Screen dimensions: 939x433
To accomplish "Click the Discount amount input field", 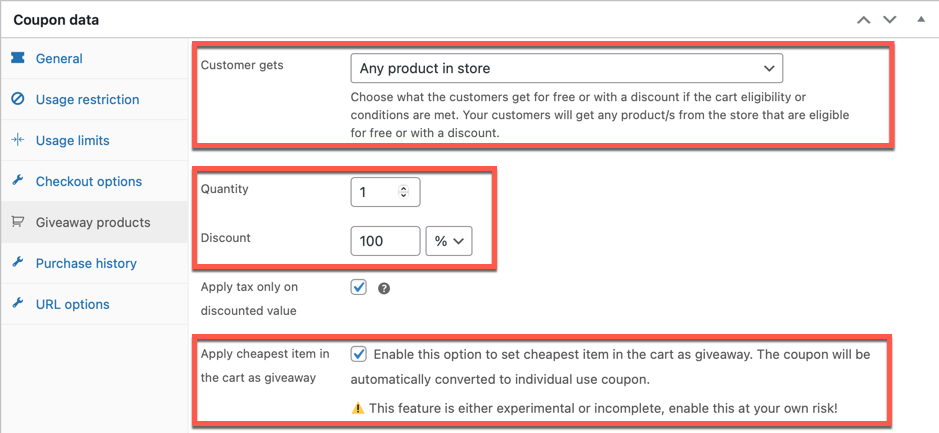I will click(x=385, y=241).
